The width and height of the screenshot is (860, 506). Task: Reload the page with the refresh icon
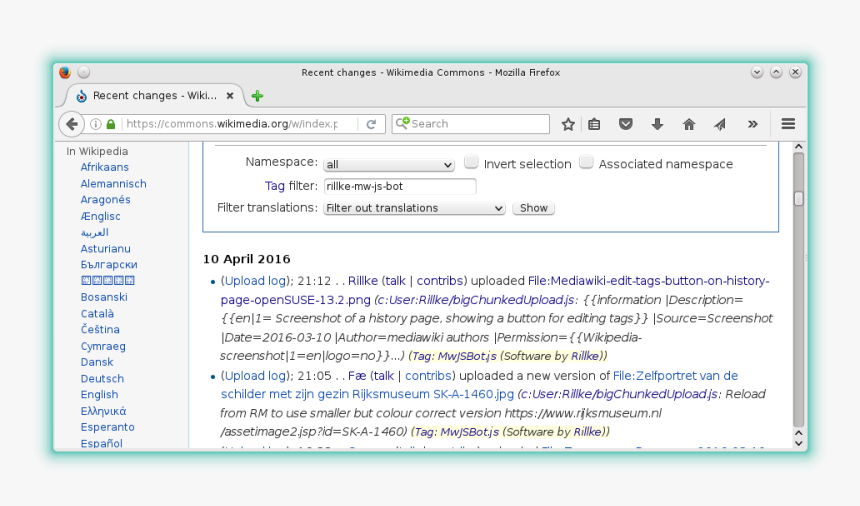coord(371,124)
